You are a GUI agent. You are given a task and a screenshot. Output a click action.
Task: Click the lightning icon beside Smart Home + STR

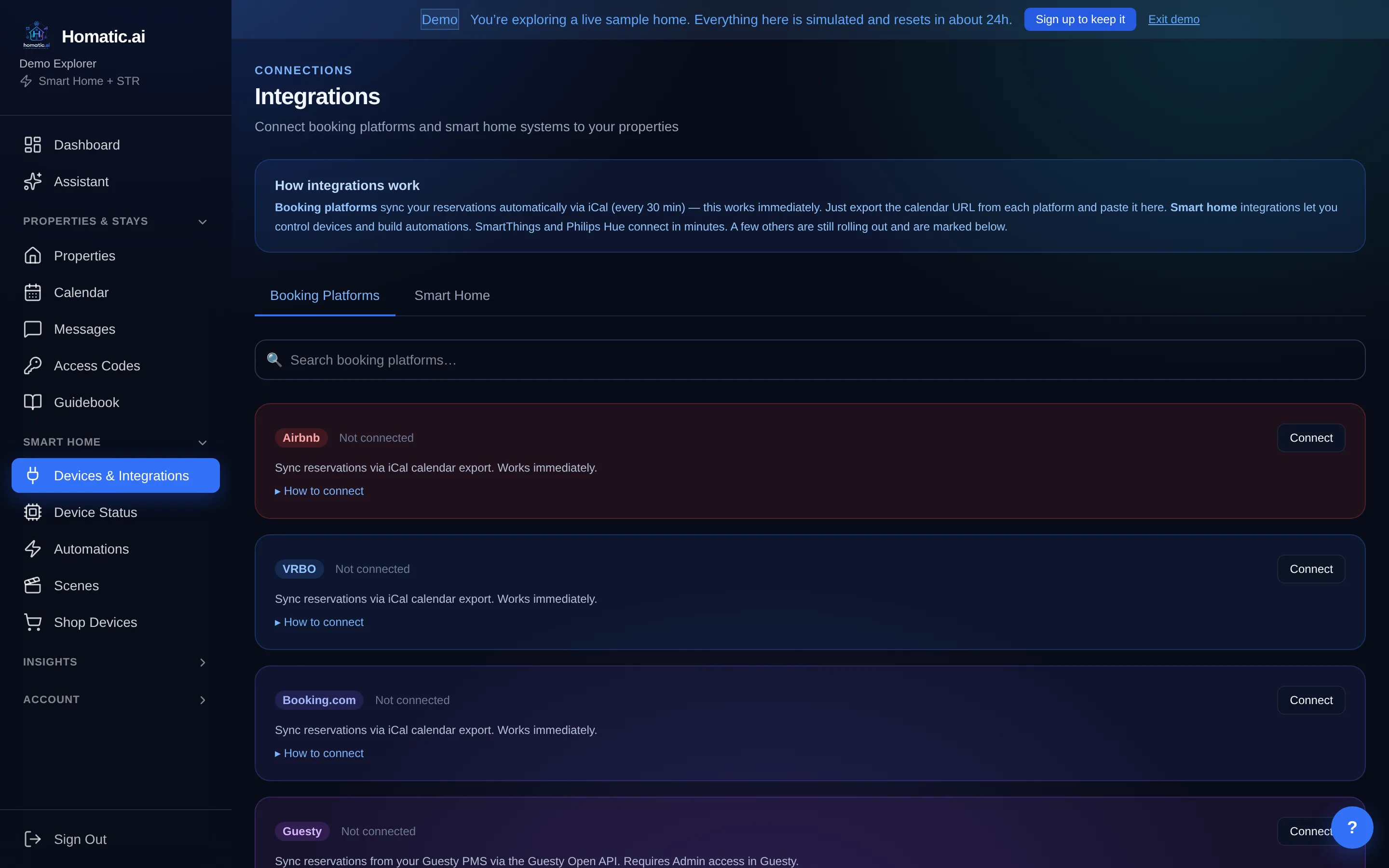pyautogui.click(x=26, y=81)
